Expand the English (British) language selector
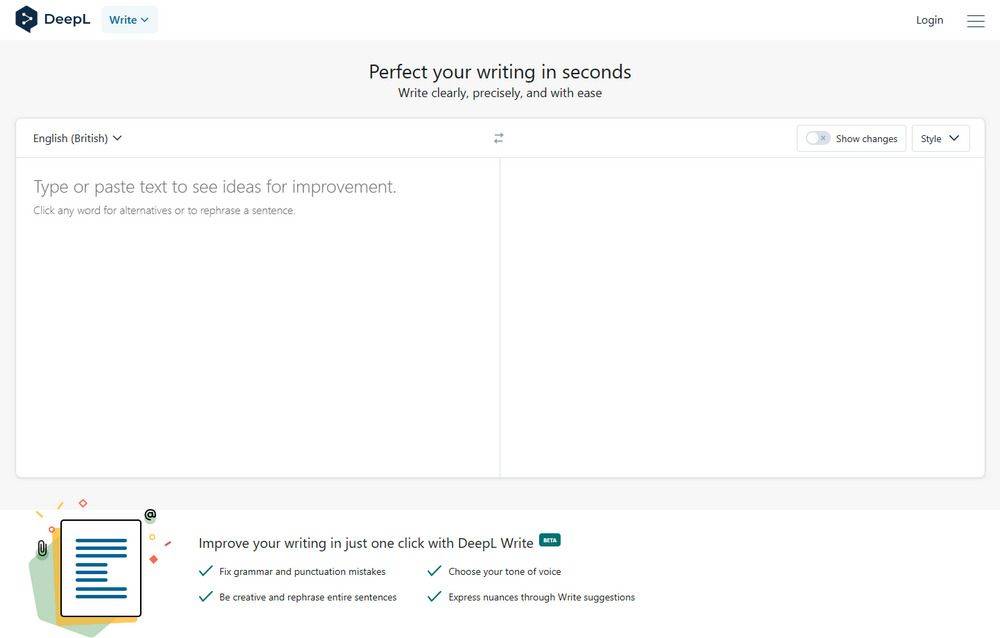 [77, 138]
